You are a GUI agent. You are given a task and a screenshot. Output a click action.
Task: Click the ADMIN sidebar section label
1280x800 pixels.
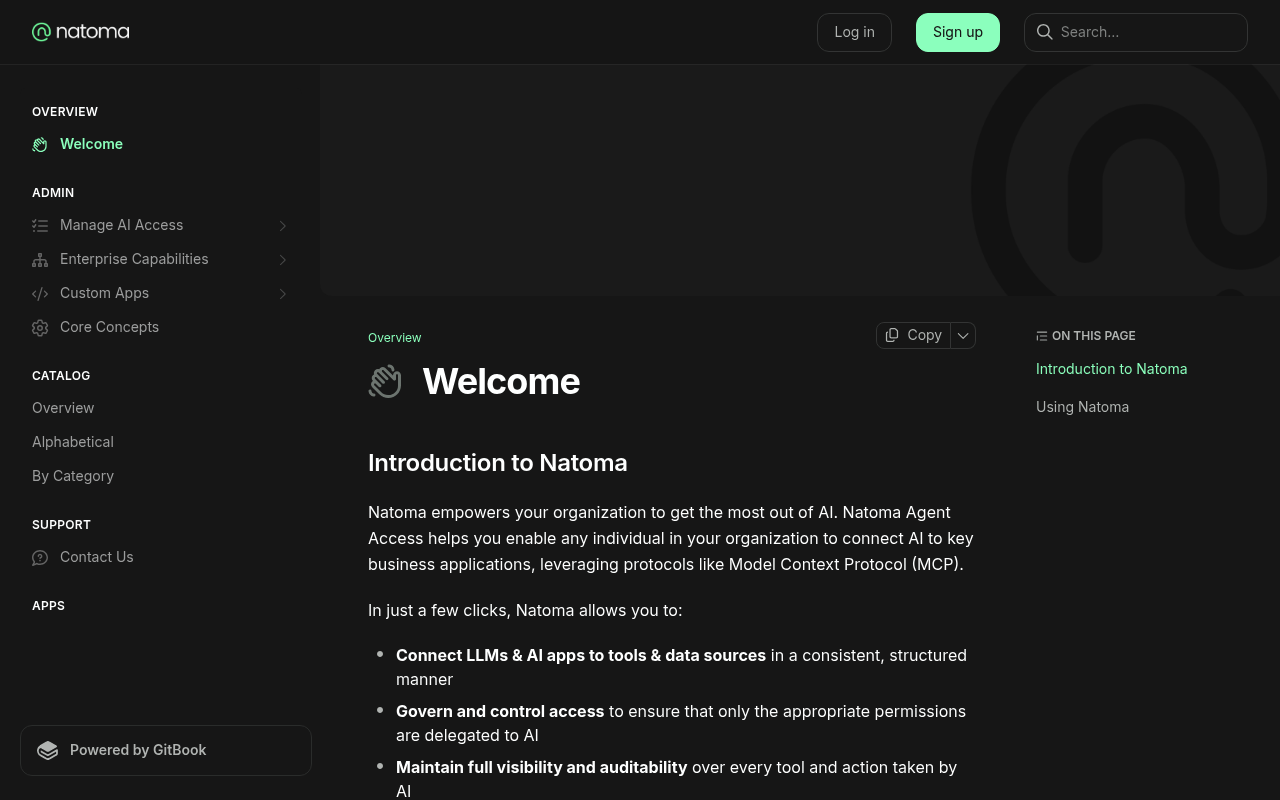point(53,193)
